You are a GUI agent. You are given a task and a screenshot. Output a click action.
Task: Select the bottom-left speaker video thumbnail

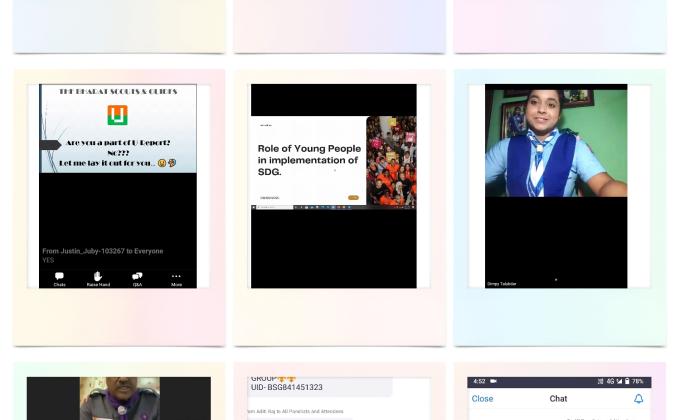click(118, 398)
